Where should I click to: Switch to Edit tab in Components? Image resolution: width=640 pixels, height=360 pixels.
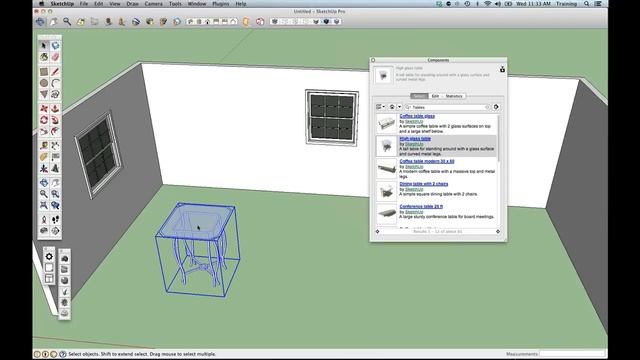pos(435,96)
